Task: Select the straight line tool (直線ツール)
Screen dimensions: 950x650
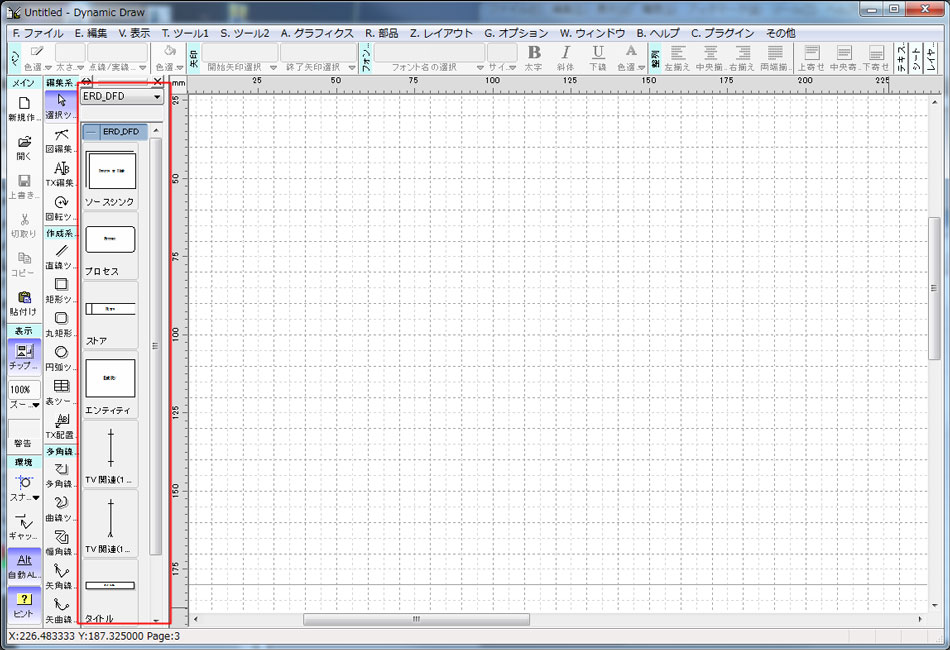Action: 61,257
